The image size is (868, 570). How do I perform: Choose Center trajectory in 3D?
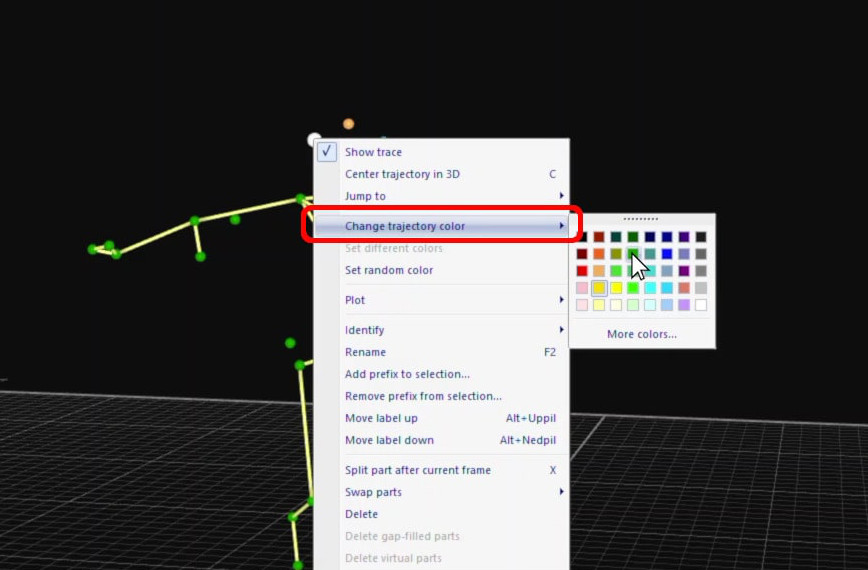[x=402, y=174]
